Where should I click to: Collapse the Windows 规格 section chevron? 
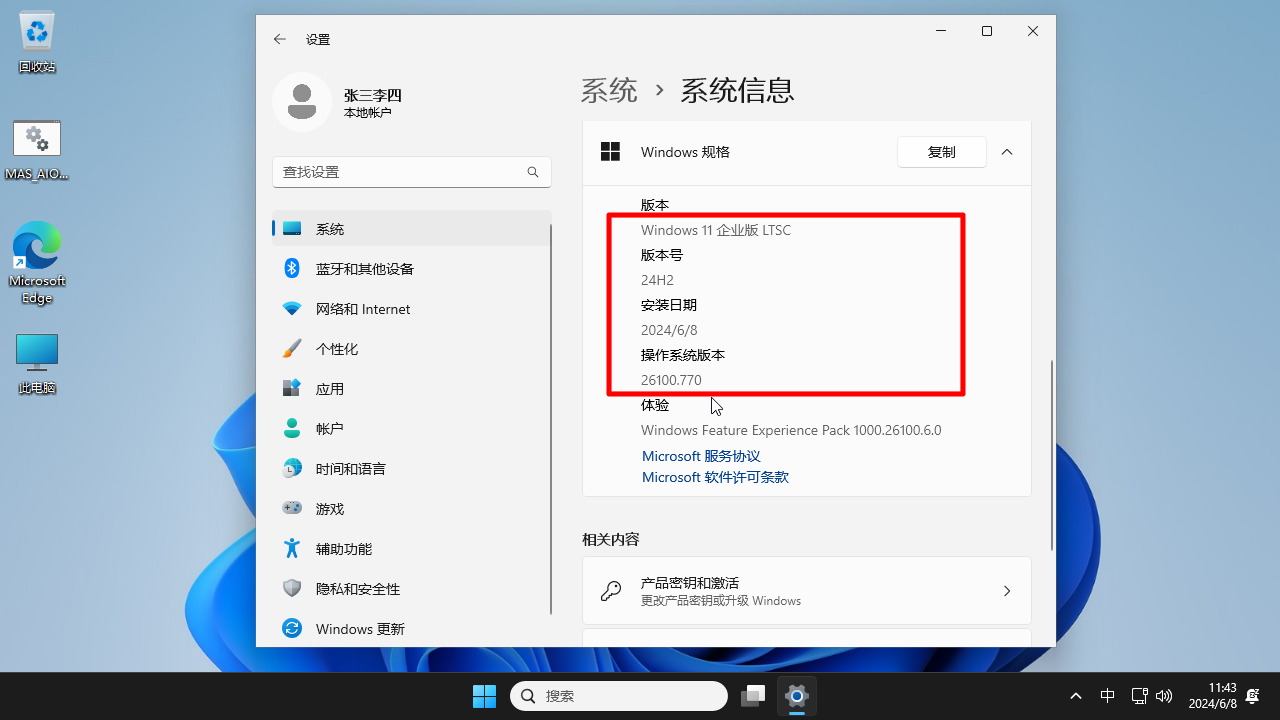1007,152
